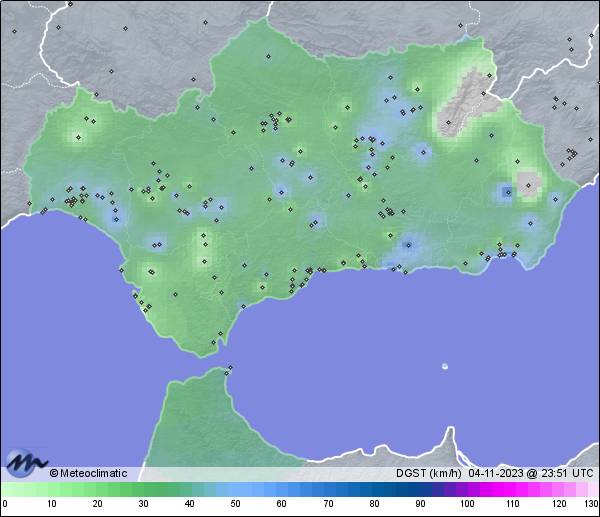Click the © Meteoclimatic copyright text
Viewport: 600px width, 517px height.
[88, 473]
